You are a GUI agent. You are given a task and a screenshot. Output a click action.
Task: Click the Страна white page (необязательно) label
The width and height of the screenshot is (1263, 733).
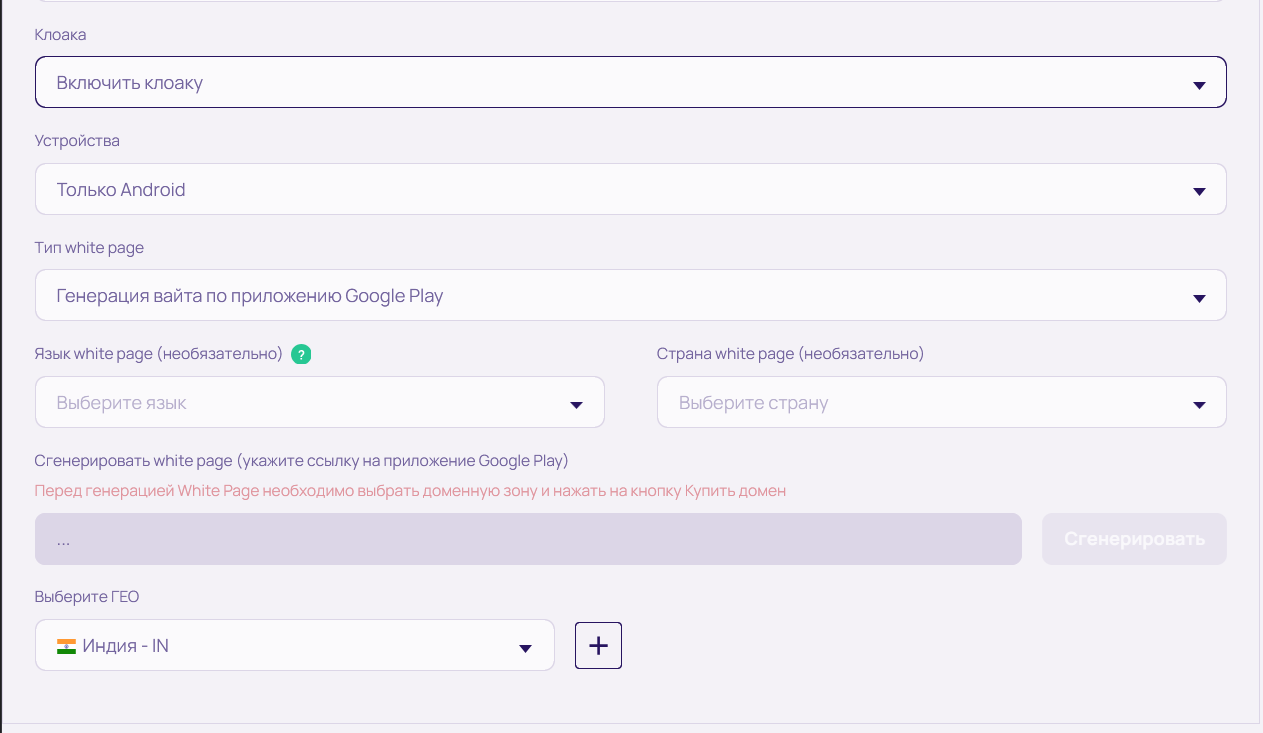pos(790,354)
